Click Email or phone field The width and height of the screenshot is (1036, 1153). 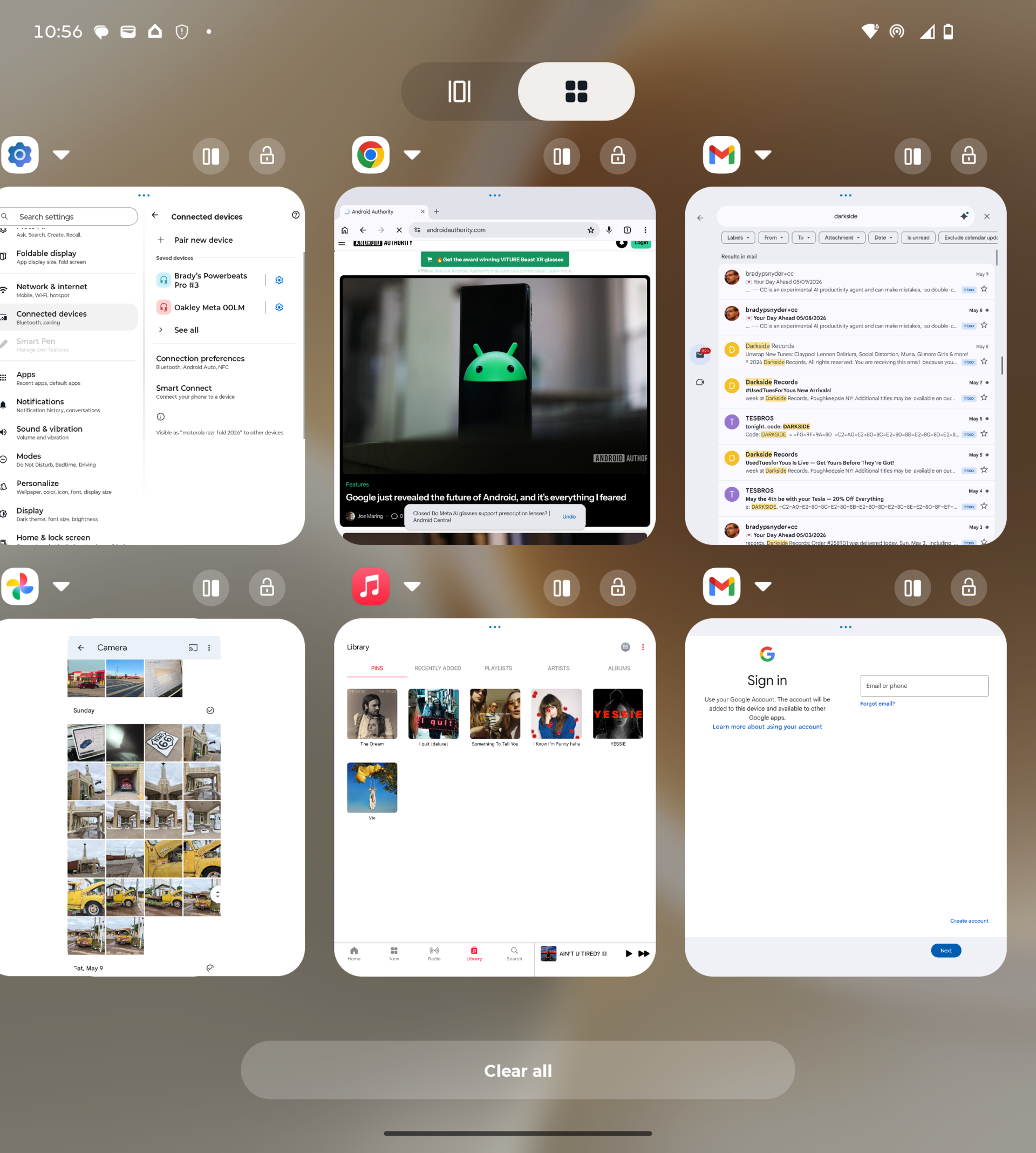click(924, 686)
